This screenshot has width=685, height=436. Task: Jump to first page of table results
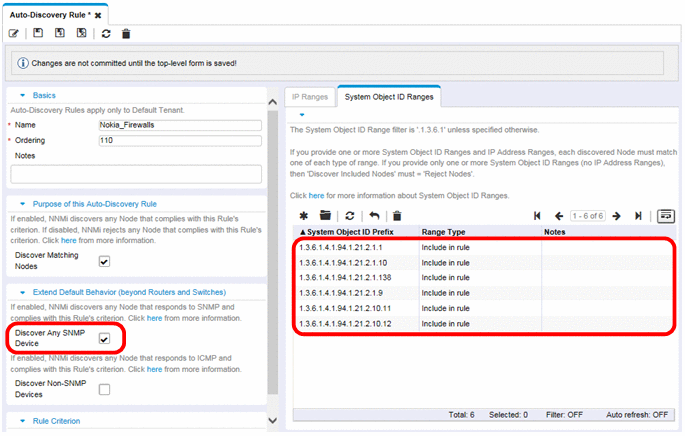click(537, 215)
